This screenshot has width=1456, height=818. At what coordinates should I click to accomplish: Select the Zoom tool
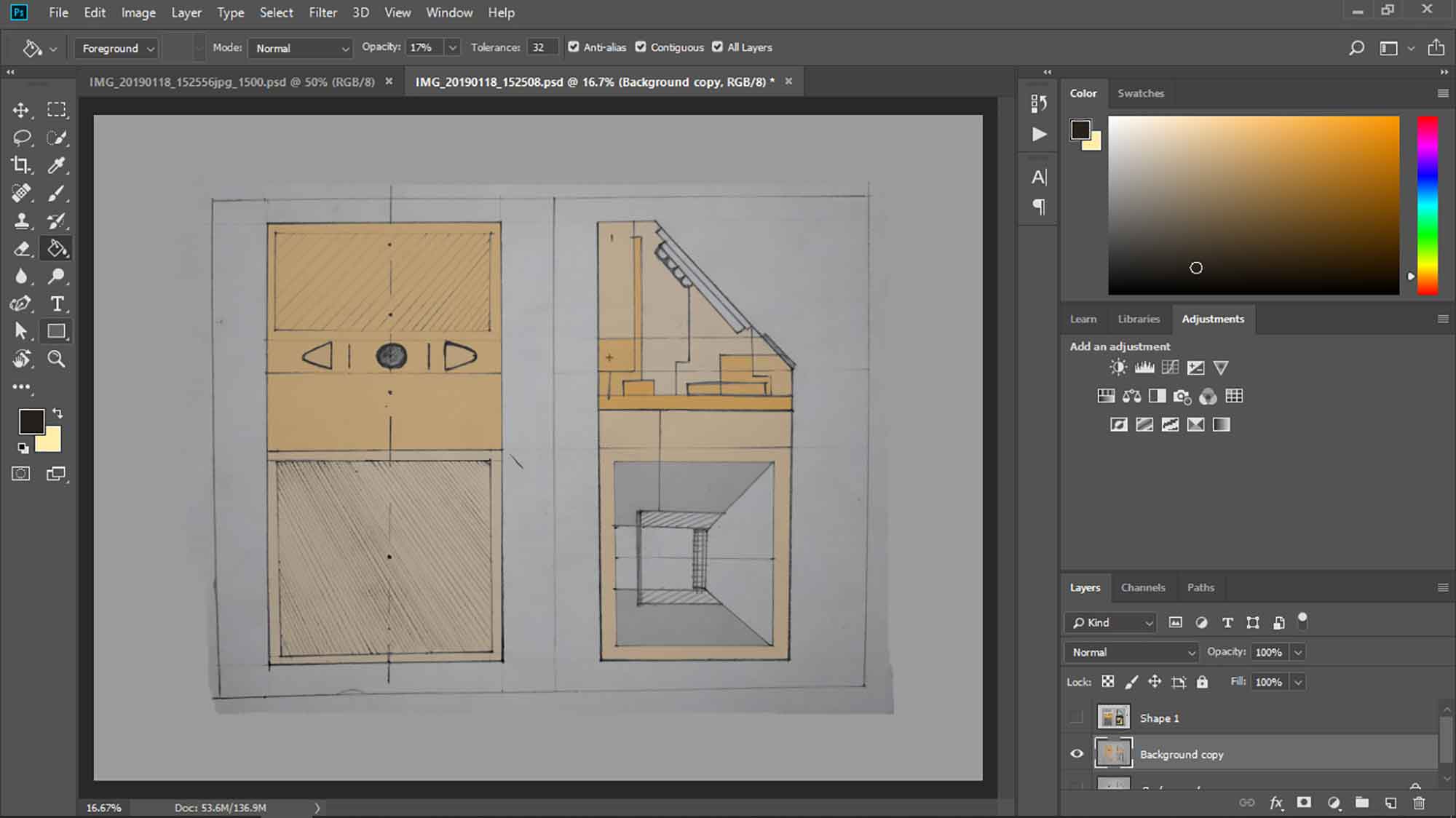56,359
